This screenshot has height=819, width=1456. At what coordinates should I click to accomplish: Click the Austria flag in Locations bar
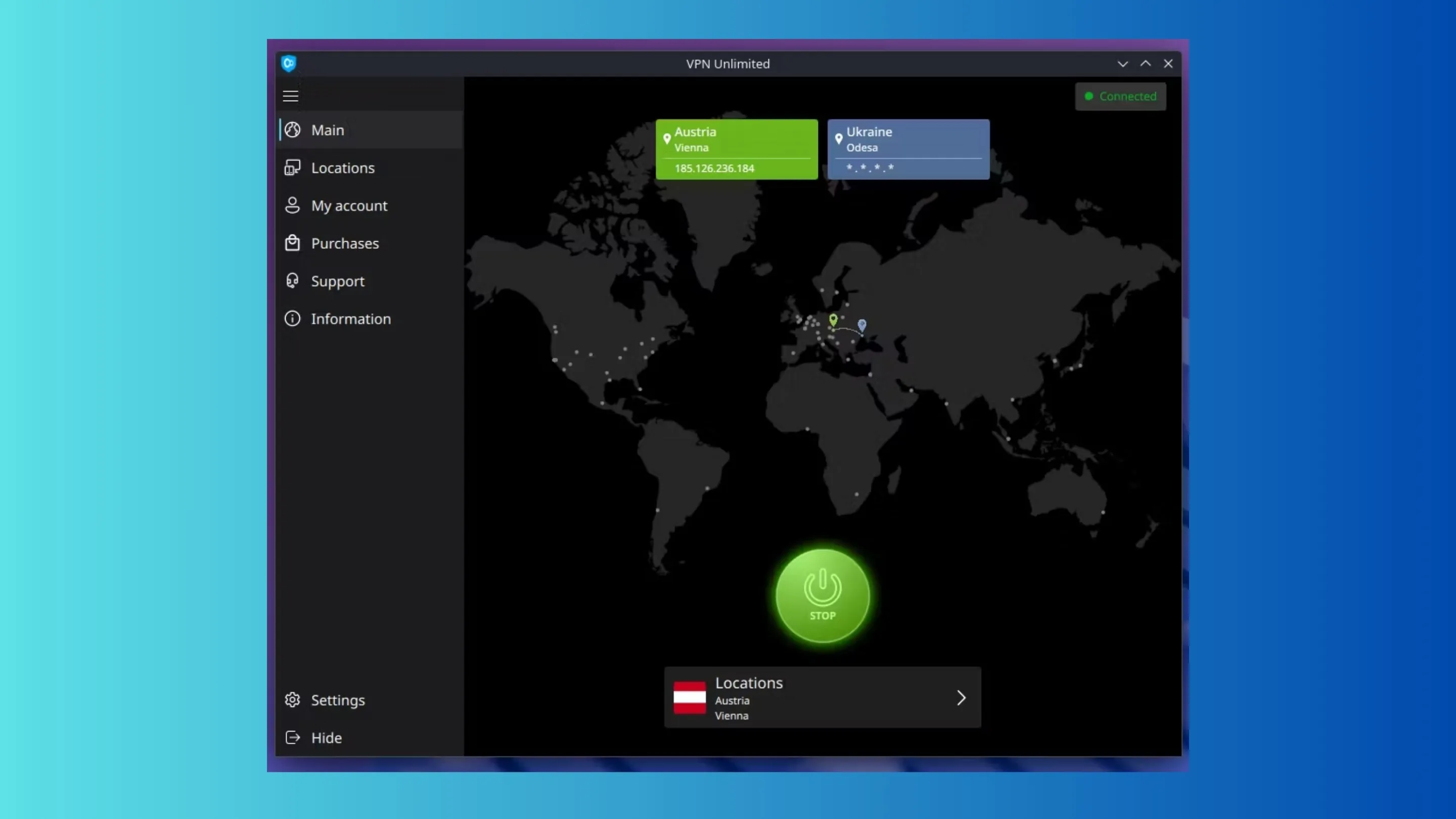[x=690, y=698]
